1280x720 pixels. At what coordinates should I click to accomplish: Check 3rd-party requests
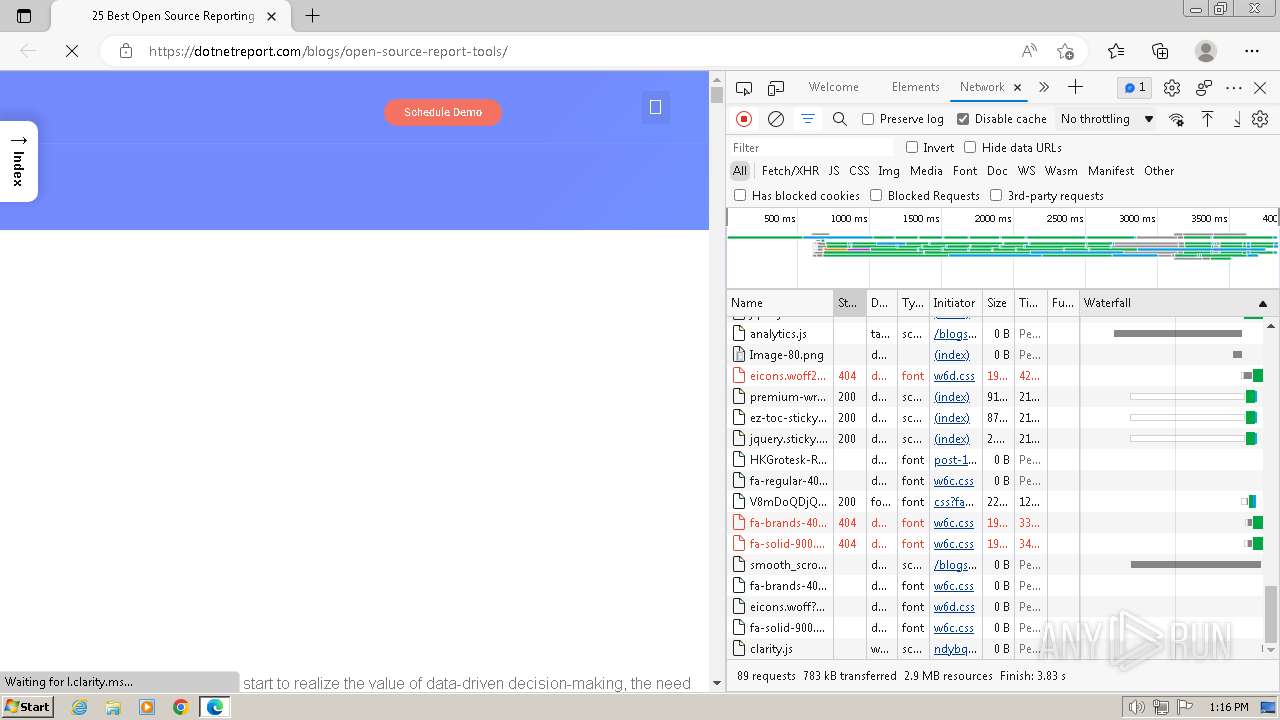[x=996, y=196]
